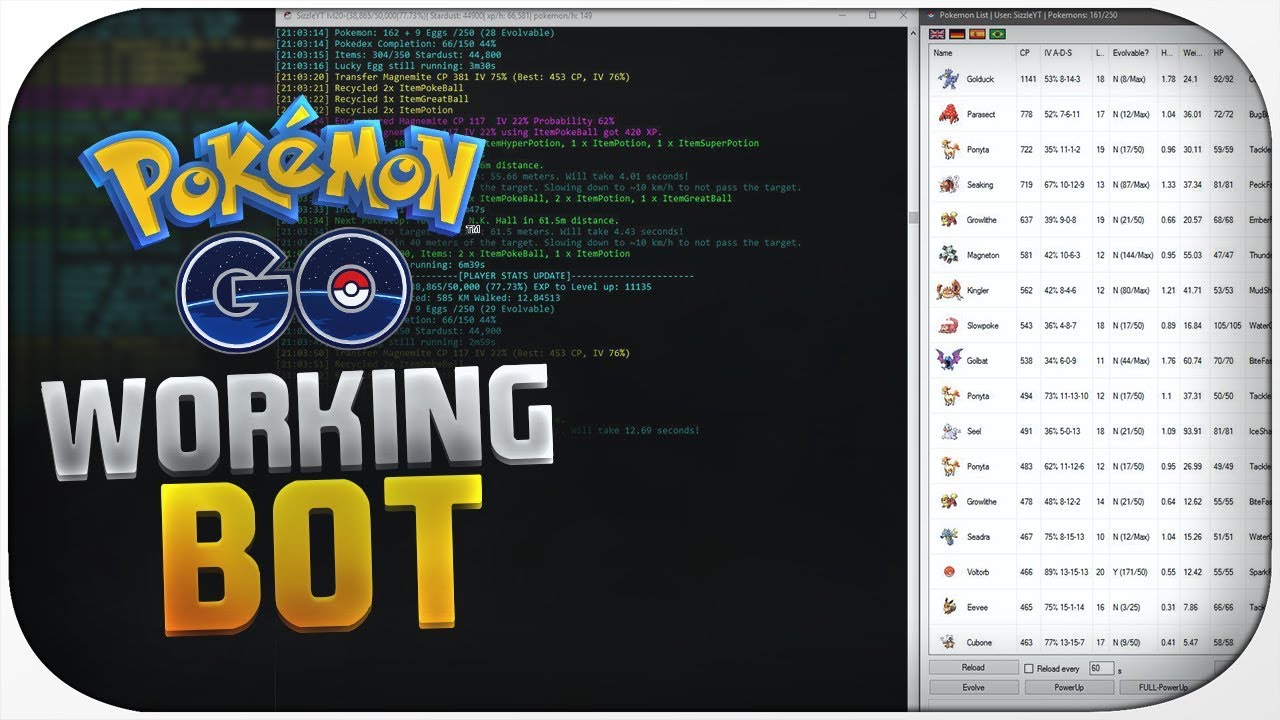Click the Cubone sprite icon

(x=948, y=641)
